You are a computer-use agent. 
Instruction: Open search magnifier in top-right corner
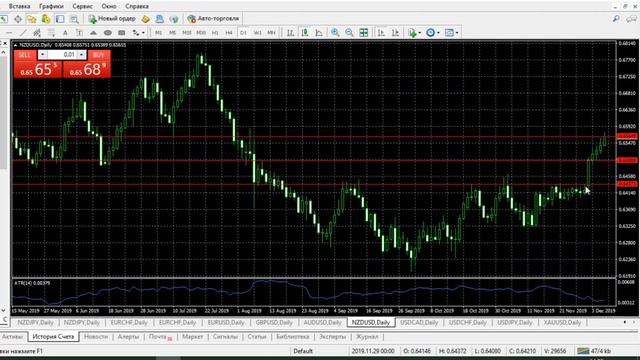pyautogui.click(x=616, y=18)
